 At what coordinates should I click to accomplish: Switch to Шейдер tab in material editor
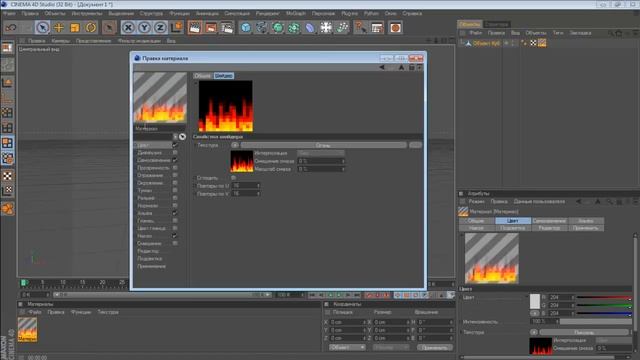click(x=224, y=76)
